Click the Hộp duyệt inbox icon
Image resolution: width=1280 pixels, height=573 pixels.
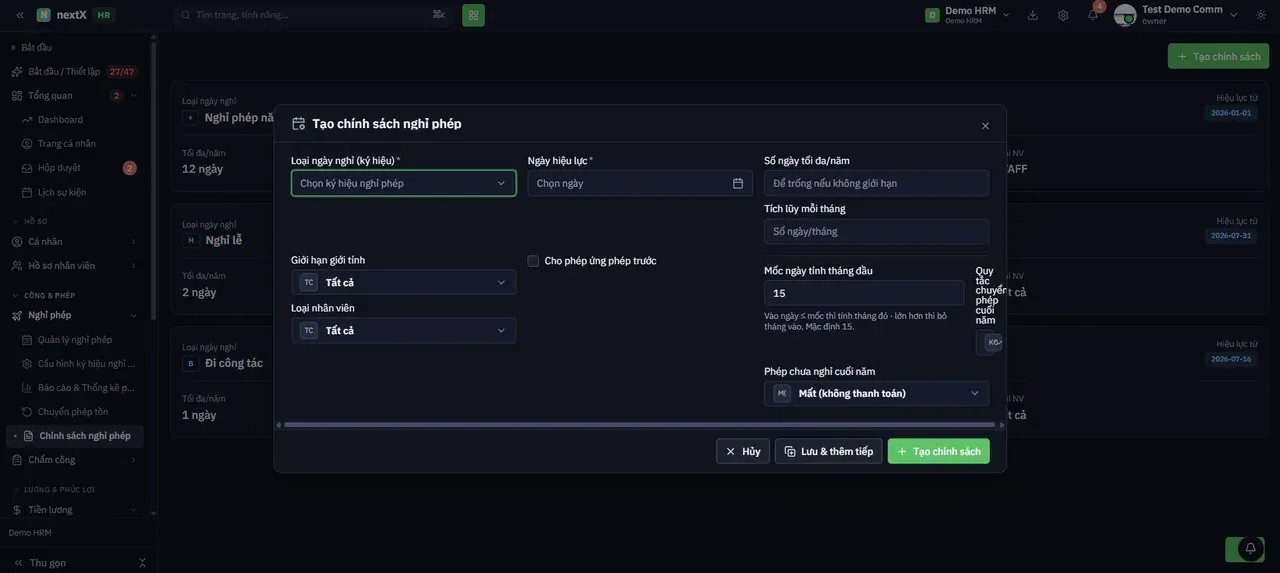pos(27,168)
